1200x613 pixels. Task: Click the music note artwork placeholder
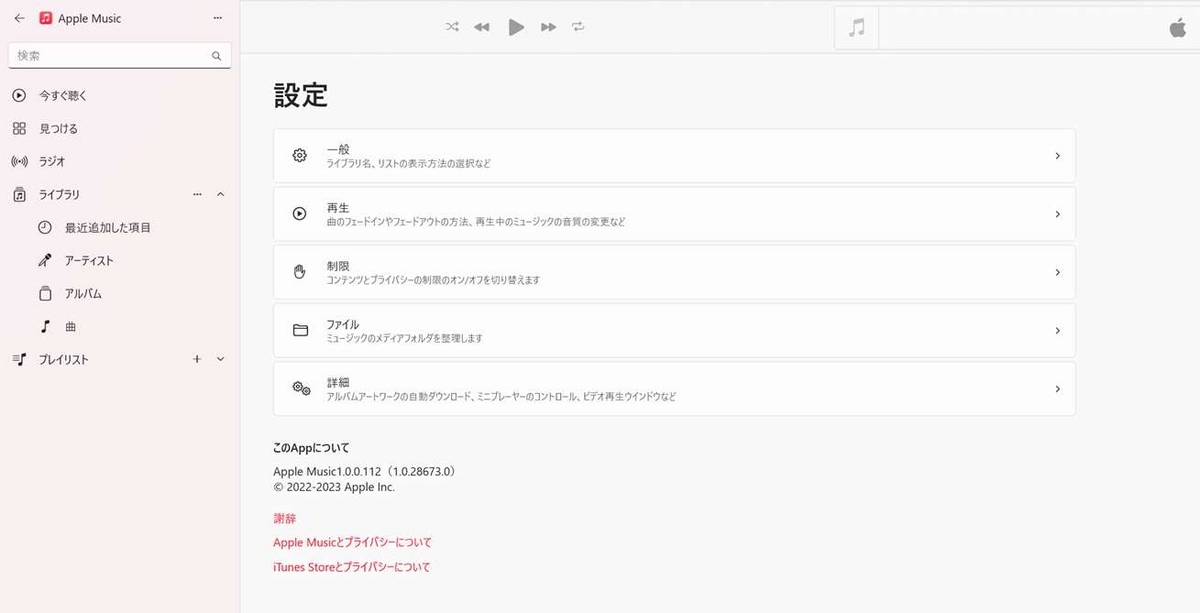pyautogui.click(x=857, y=28)
